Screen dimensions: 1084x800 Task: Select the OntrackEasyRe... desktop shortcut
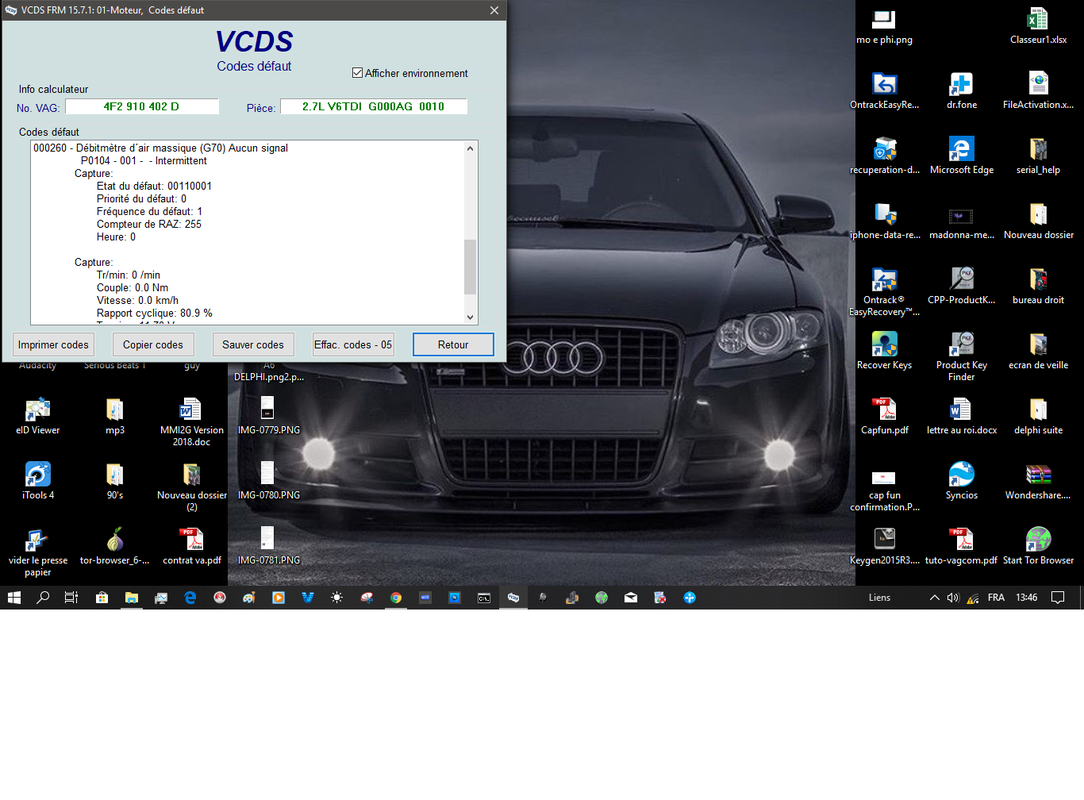coord(884,92)
